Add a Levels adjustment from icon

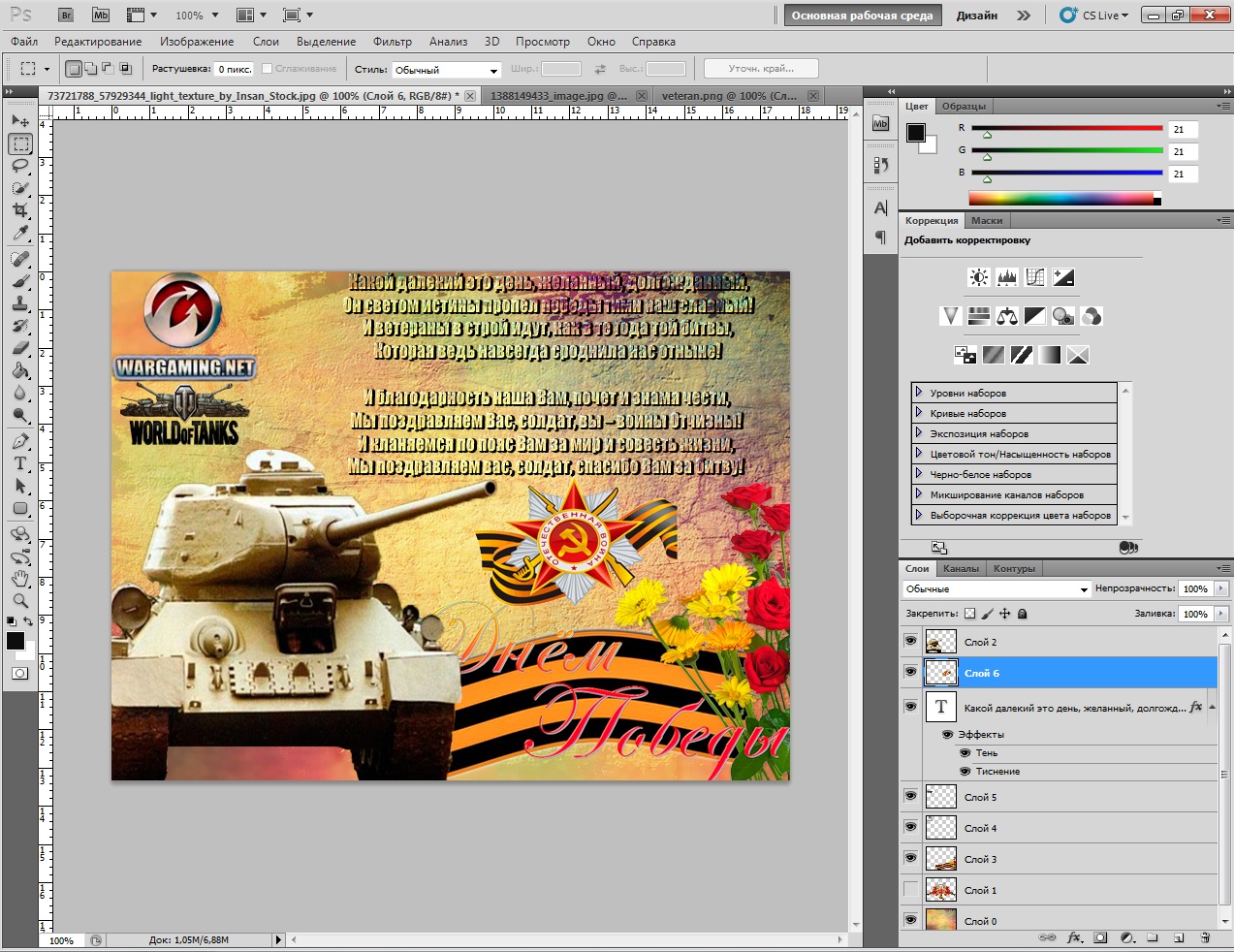1007,277
